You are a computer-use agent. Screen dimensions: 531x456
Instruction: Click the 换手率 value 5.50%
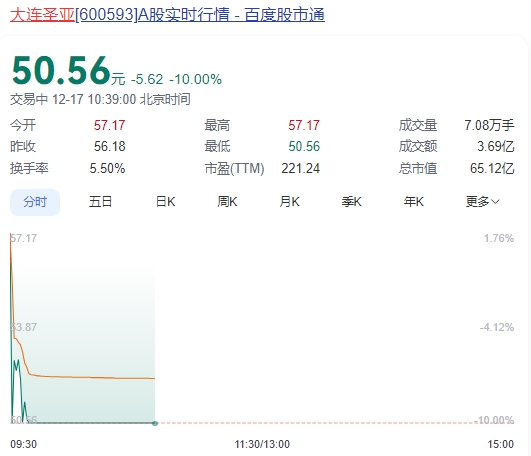pyautogui.click(x=107, y=168)
